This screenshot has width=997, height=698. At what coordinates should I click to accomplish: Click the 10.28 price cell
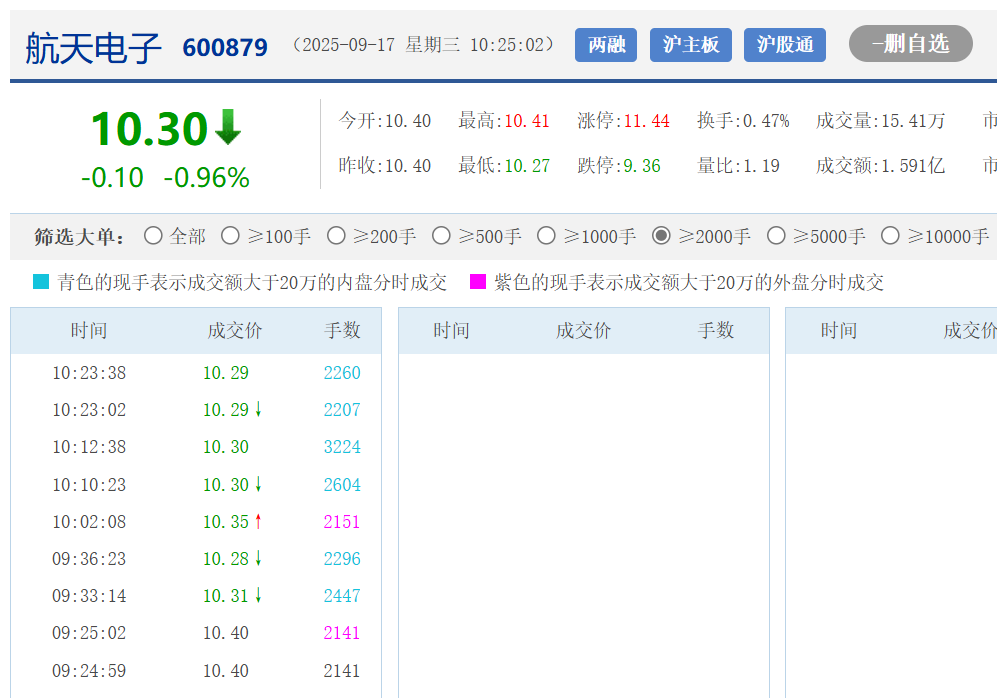coord(226,559)
